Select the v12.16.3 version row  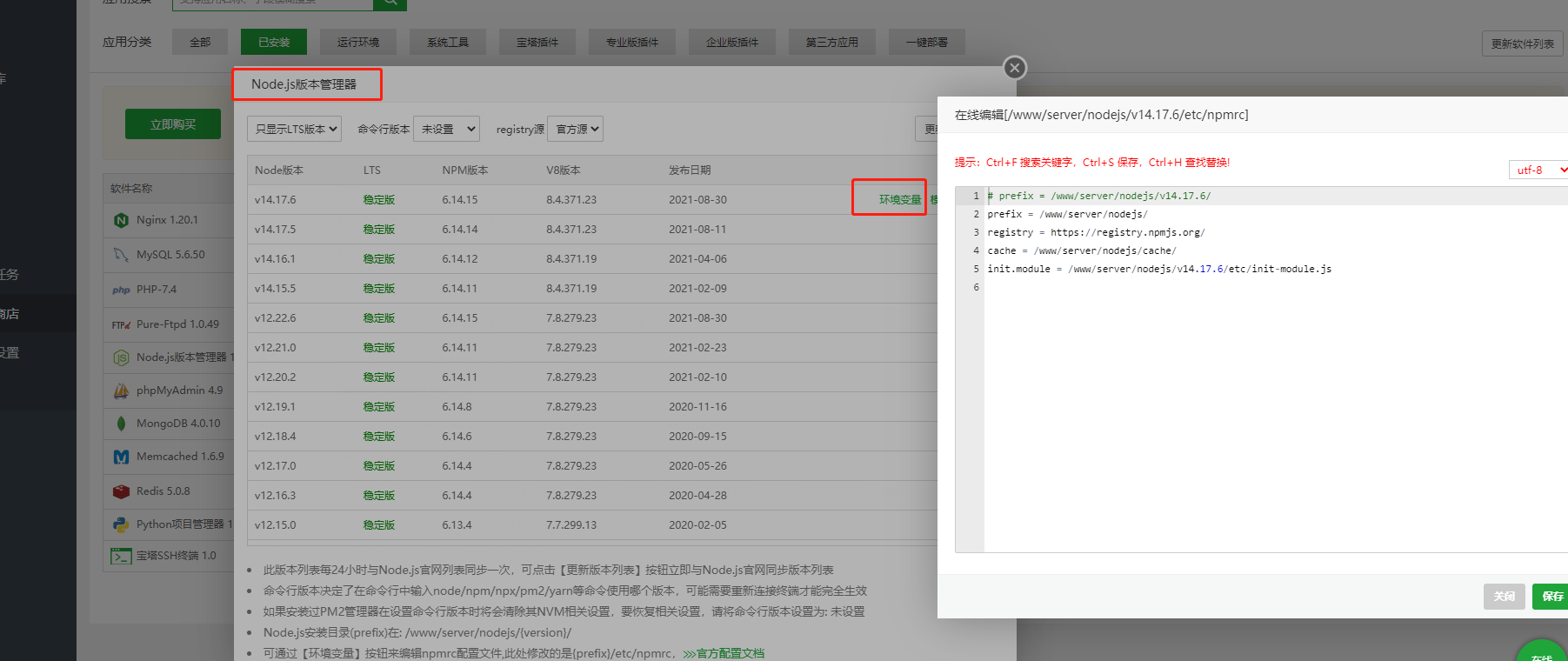pos(592,495)
